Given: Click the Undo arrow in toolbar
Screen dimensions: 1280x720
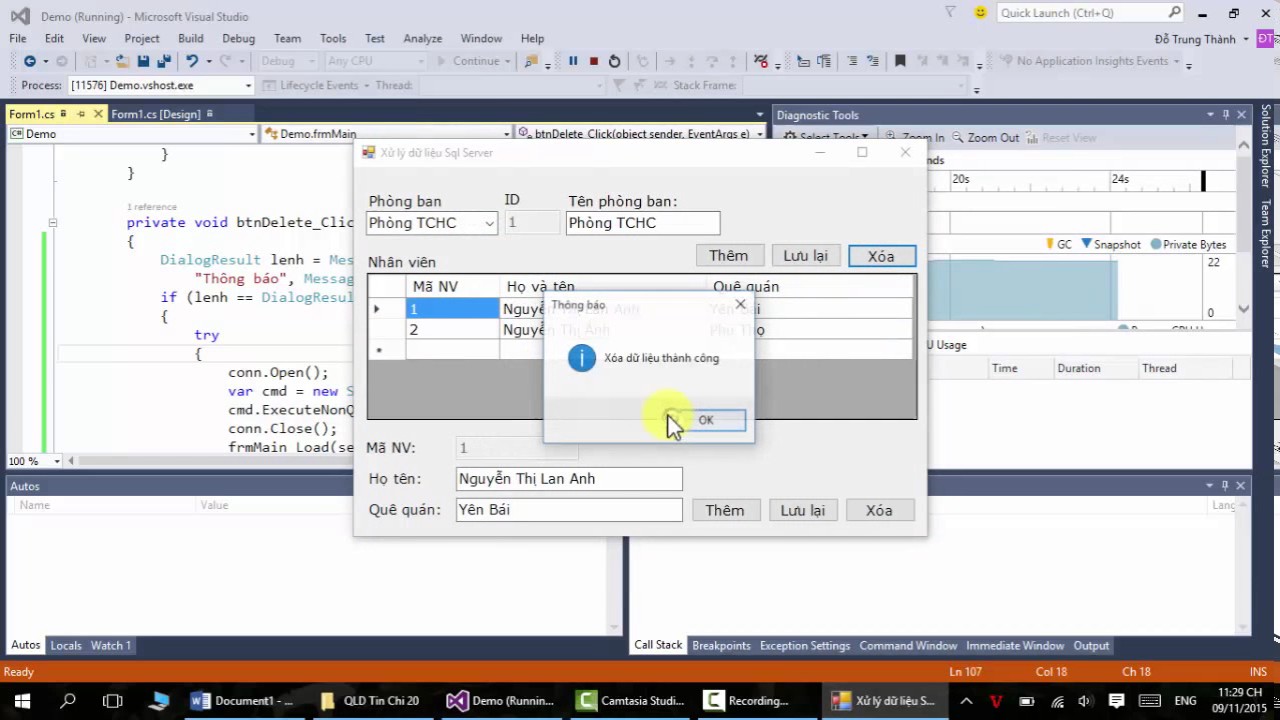Looking at the screenshot, I should [x=192, y=61].
